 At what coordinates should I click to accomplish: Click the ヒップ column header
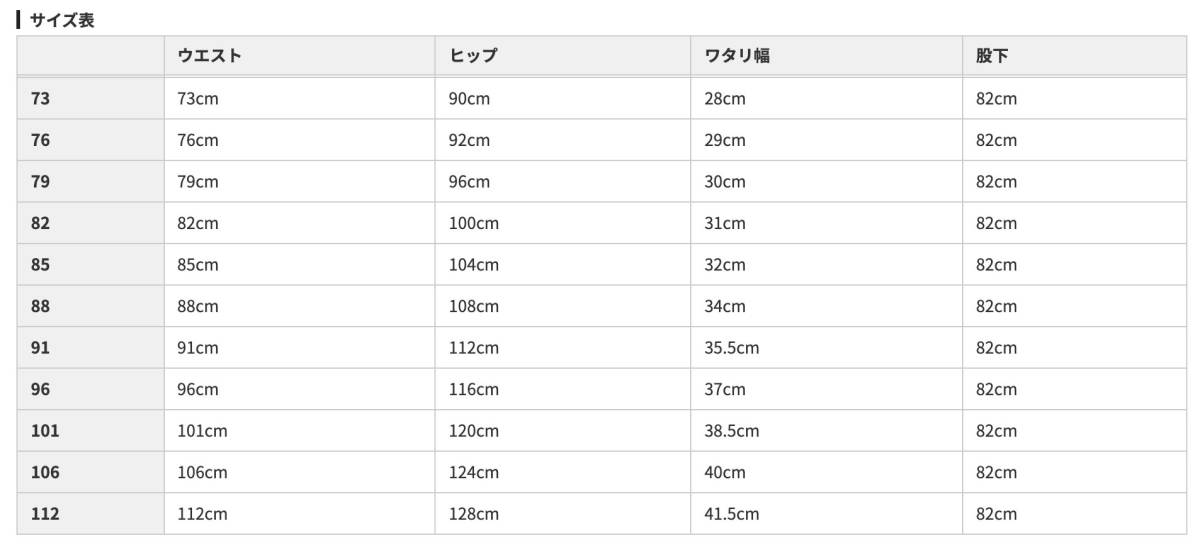click(473, 56)
